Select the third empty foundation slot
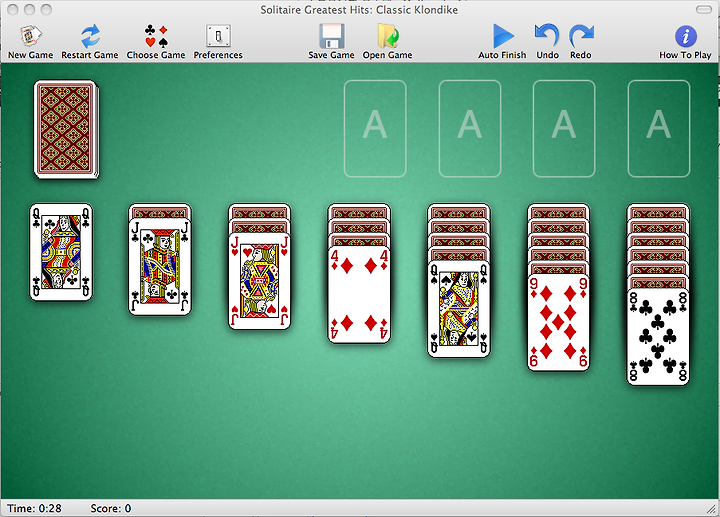Image resolution: width=720 pixels, height=517 pixels. (x=564, y=129)
